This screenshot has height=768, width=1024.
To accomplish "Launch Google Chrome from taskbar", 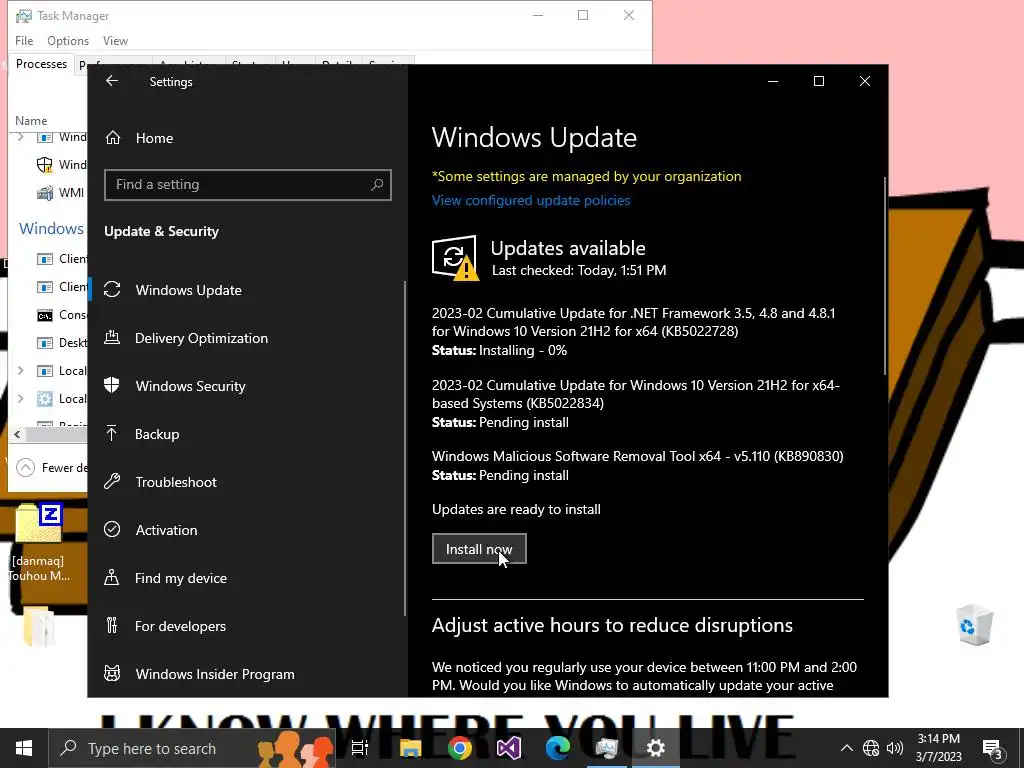I will click(x=460, y=748).
